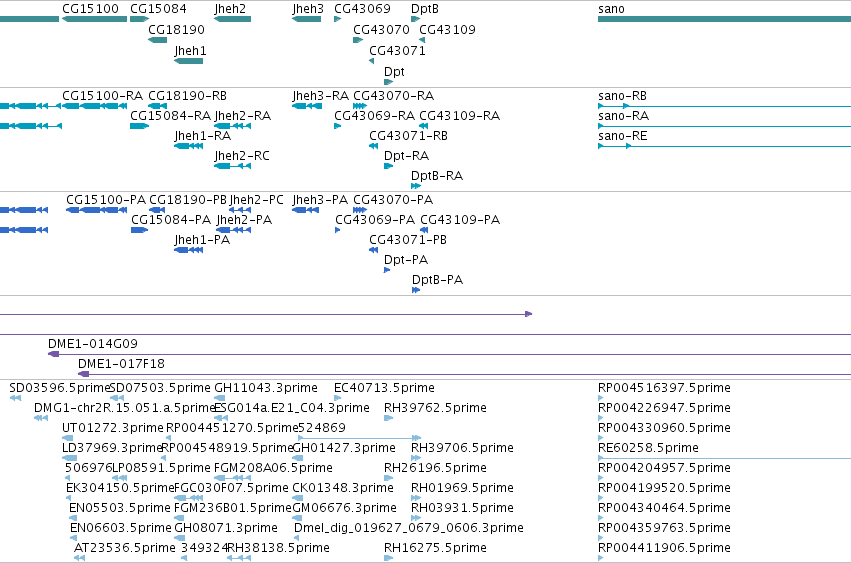Select the CG18190-PB protein feature
Screen dimensions: 851x563
[157, 210]
